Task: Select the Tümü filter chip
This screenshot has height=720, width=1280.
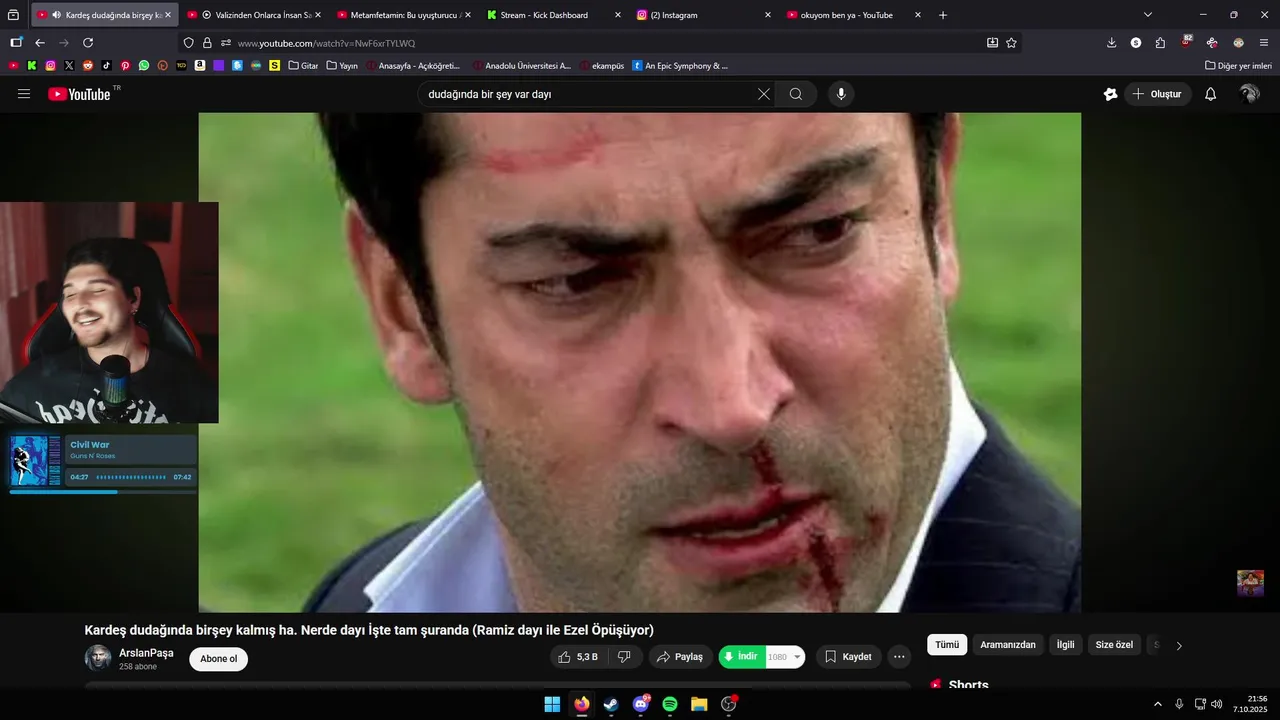Action: tap(947, 645)
